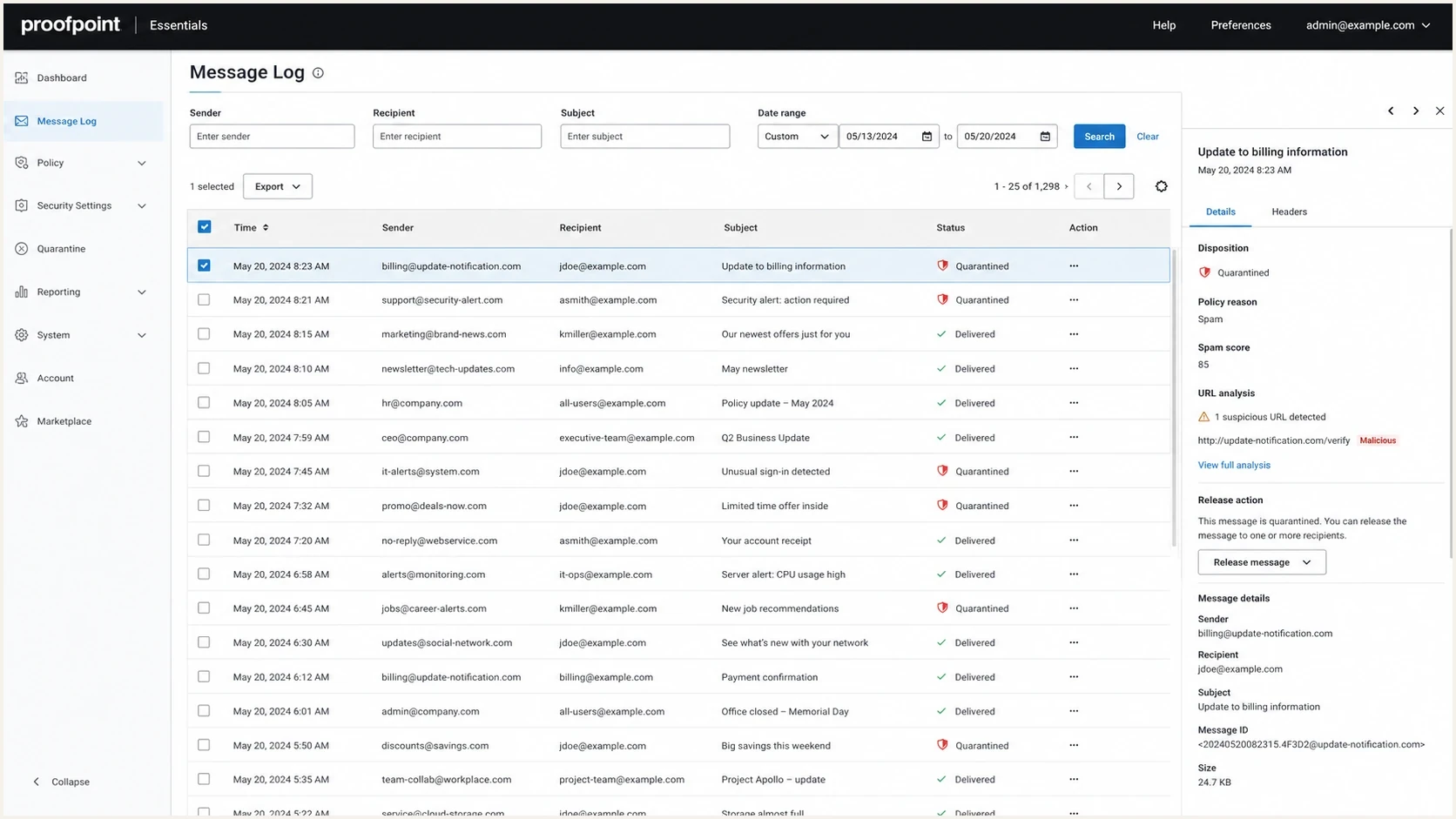Click the info icon beside Message Log title
1456x819 pixels.
pyautogui.click(x=318, y=73)
